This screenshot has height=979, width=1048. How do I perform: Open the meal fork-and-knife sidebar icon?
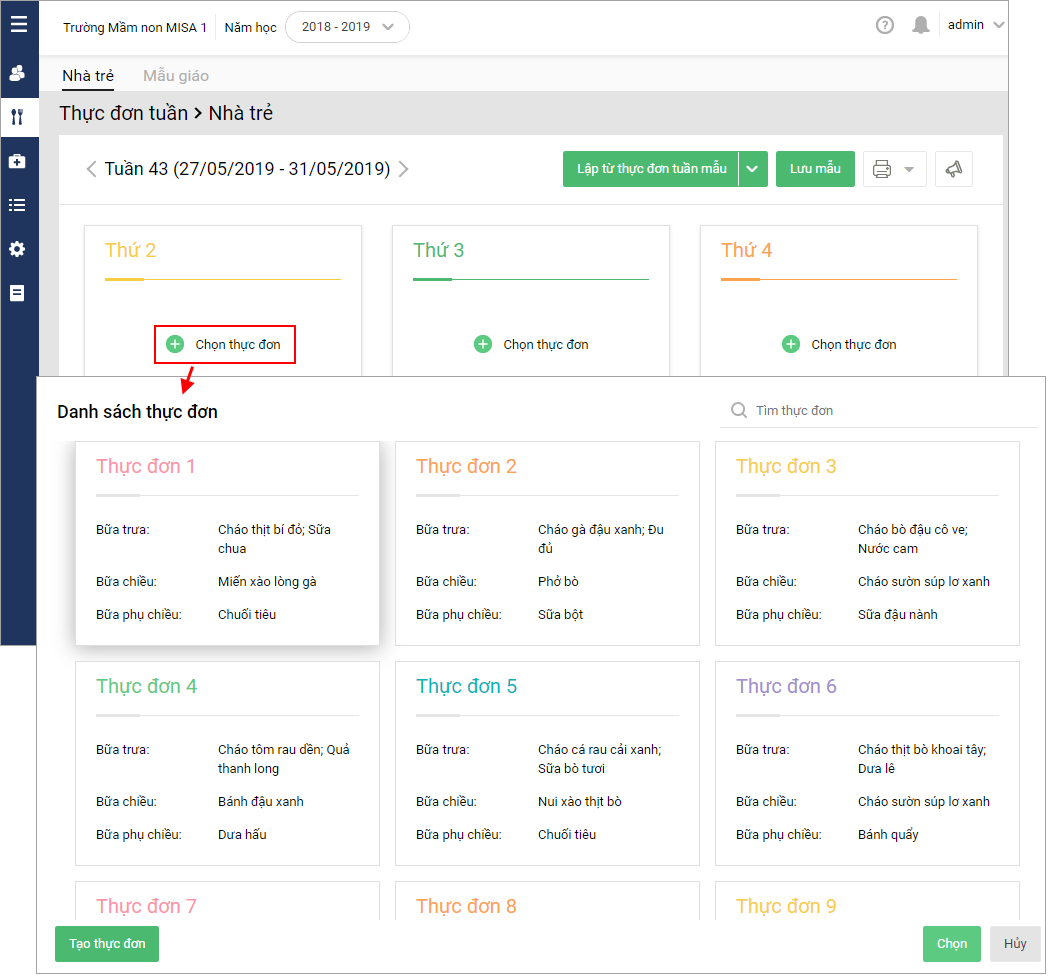[x=17, y=117]
